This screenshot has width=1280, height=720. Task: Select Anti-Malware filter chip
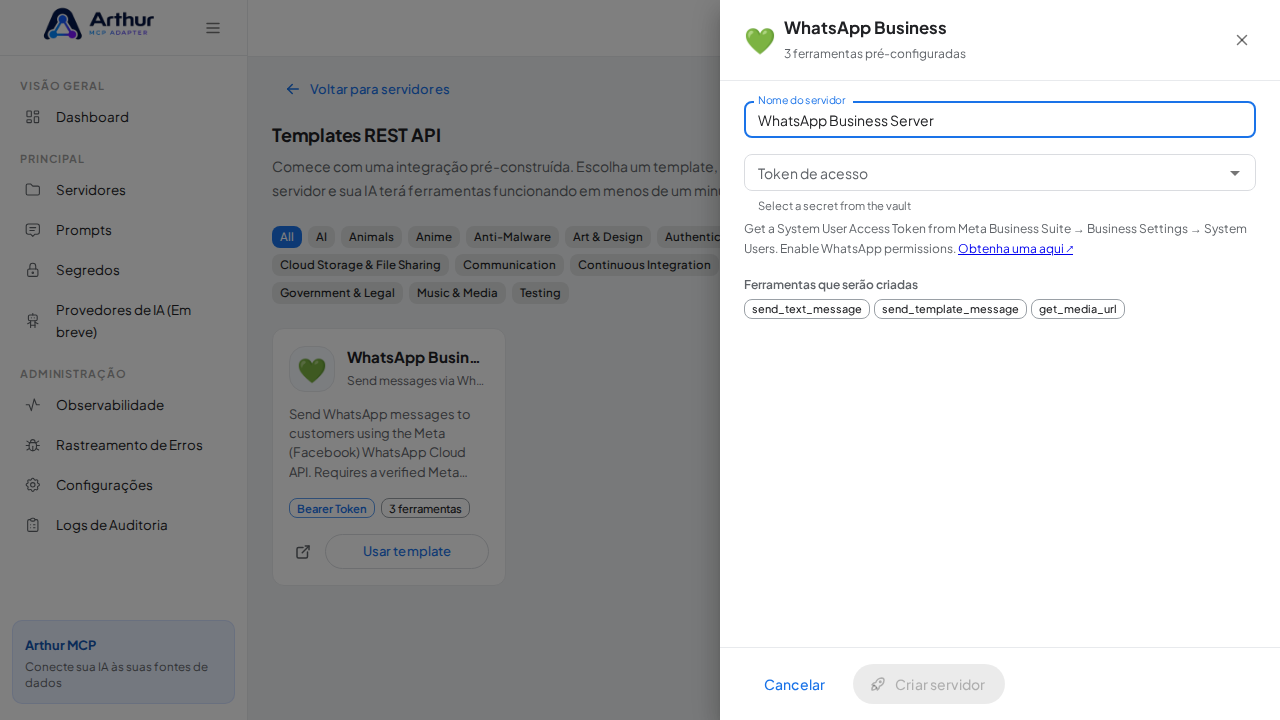[512, 237]
